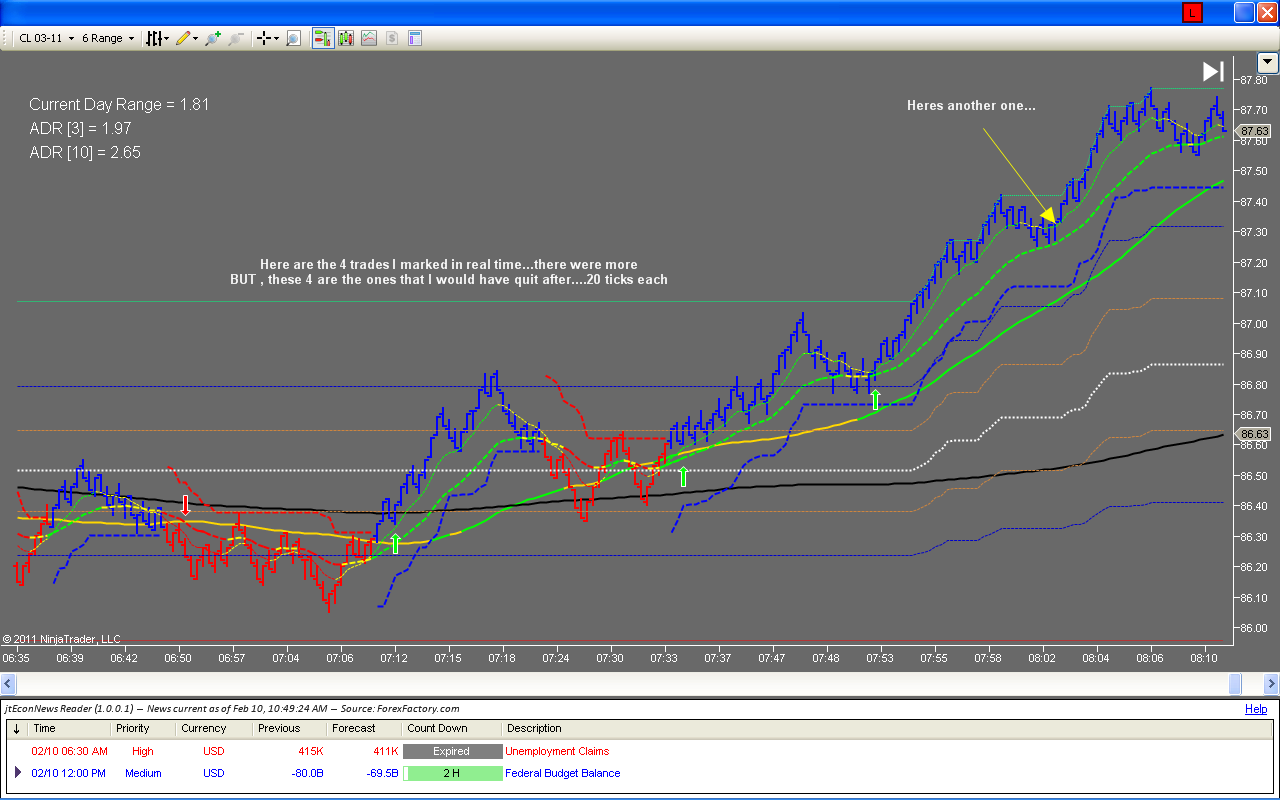Select the Federal Budget Balance description
Screen dimensions: 1280x800
coord(563,773)
